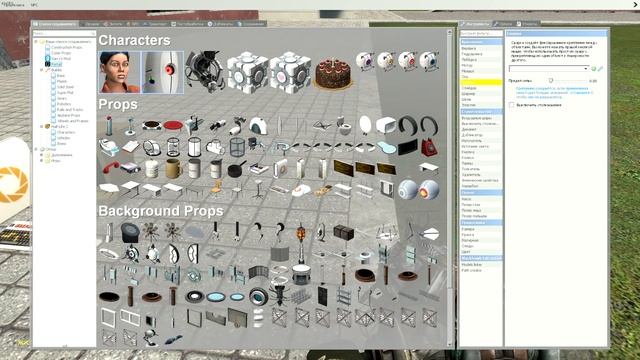Spawn the red rotary telephone prop

(x=429, y=147)
